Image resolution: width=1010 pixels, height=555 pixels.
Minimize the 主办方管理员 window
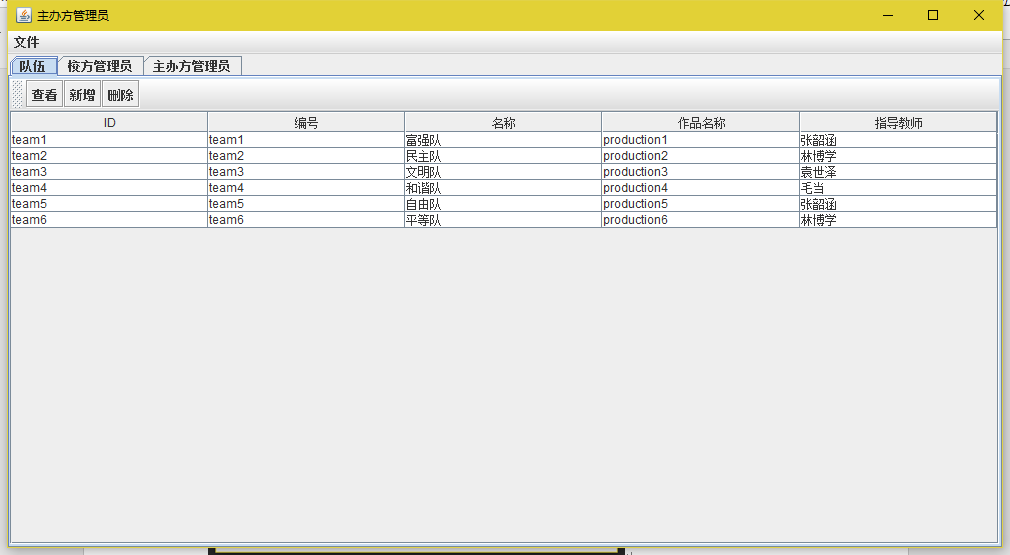(888, 15)
